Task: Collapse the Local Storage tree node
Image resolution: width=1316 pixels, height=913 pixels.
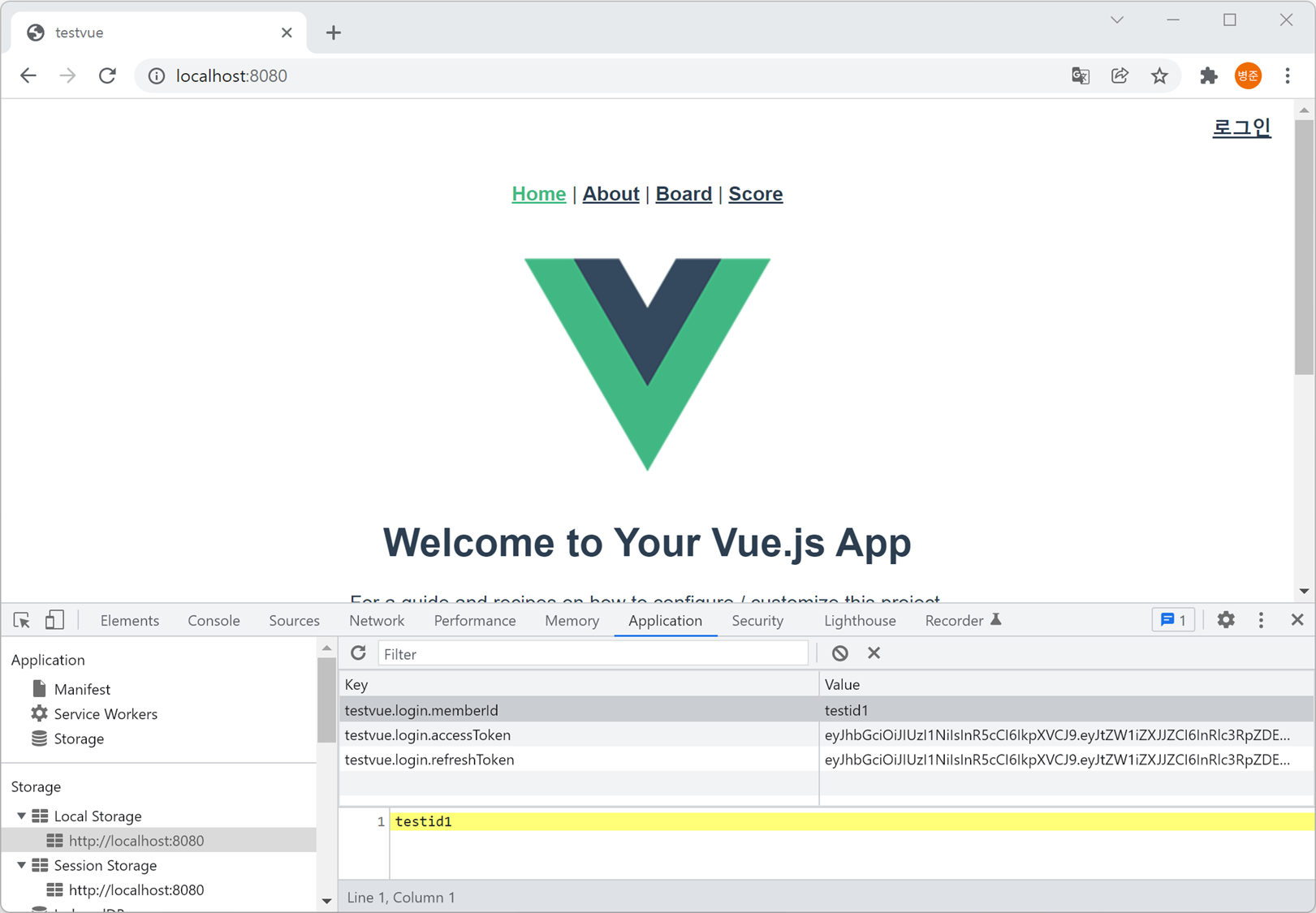Action: [22, 816]
